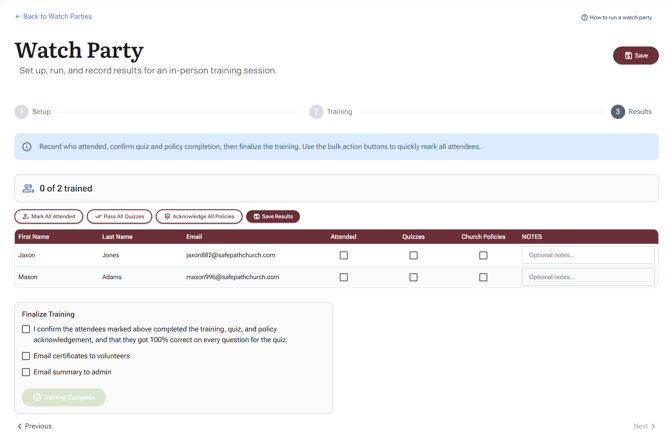Mark all attendees as attended
Image resolution: width=670 pixels, height=441 pixels.
(x=49, y=217)
